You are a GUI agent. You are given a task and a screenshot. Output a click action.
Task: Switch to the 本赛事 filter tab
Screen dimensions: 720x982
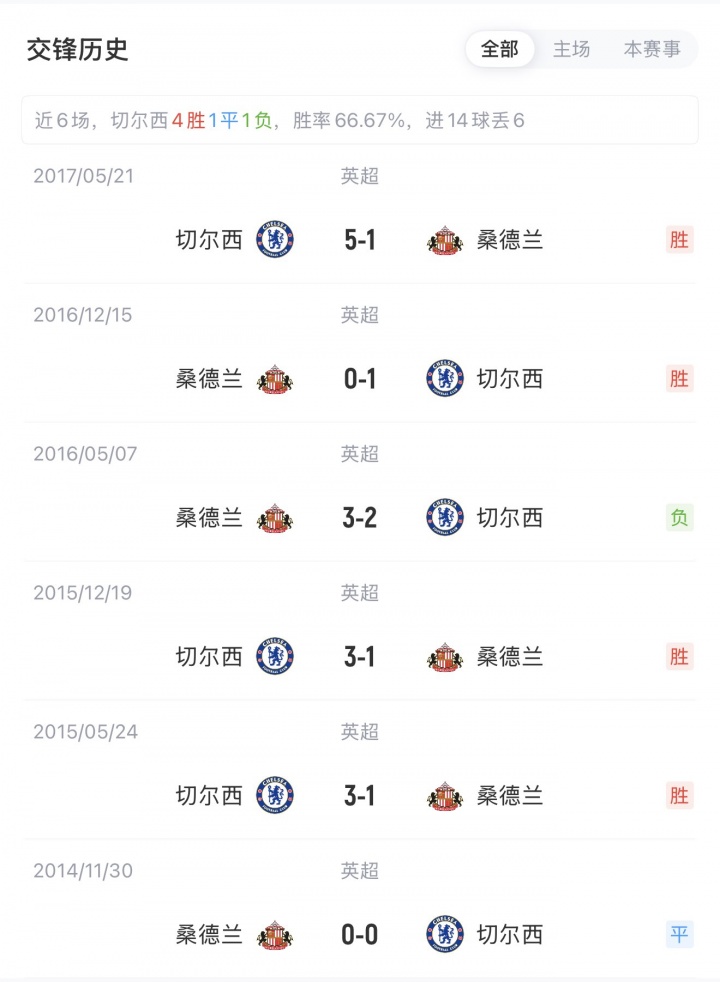pos(652,49)
